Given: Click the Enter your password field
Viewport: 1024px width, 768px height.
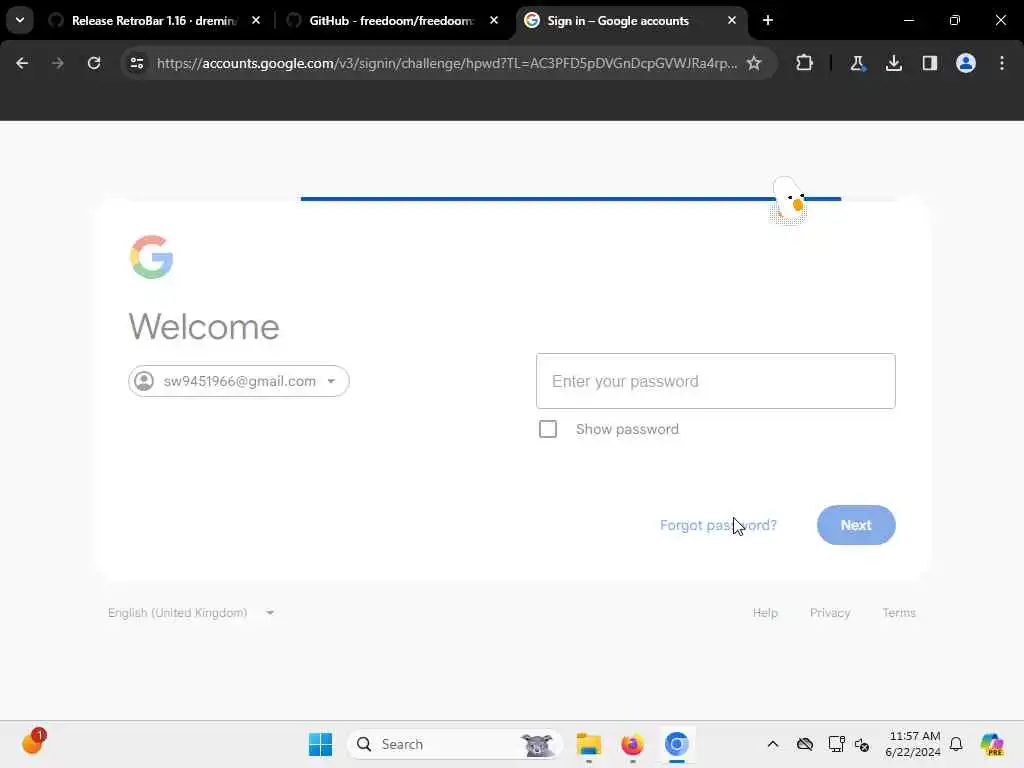Looking at the screenshot, I should 716,381.
